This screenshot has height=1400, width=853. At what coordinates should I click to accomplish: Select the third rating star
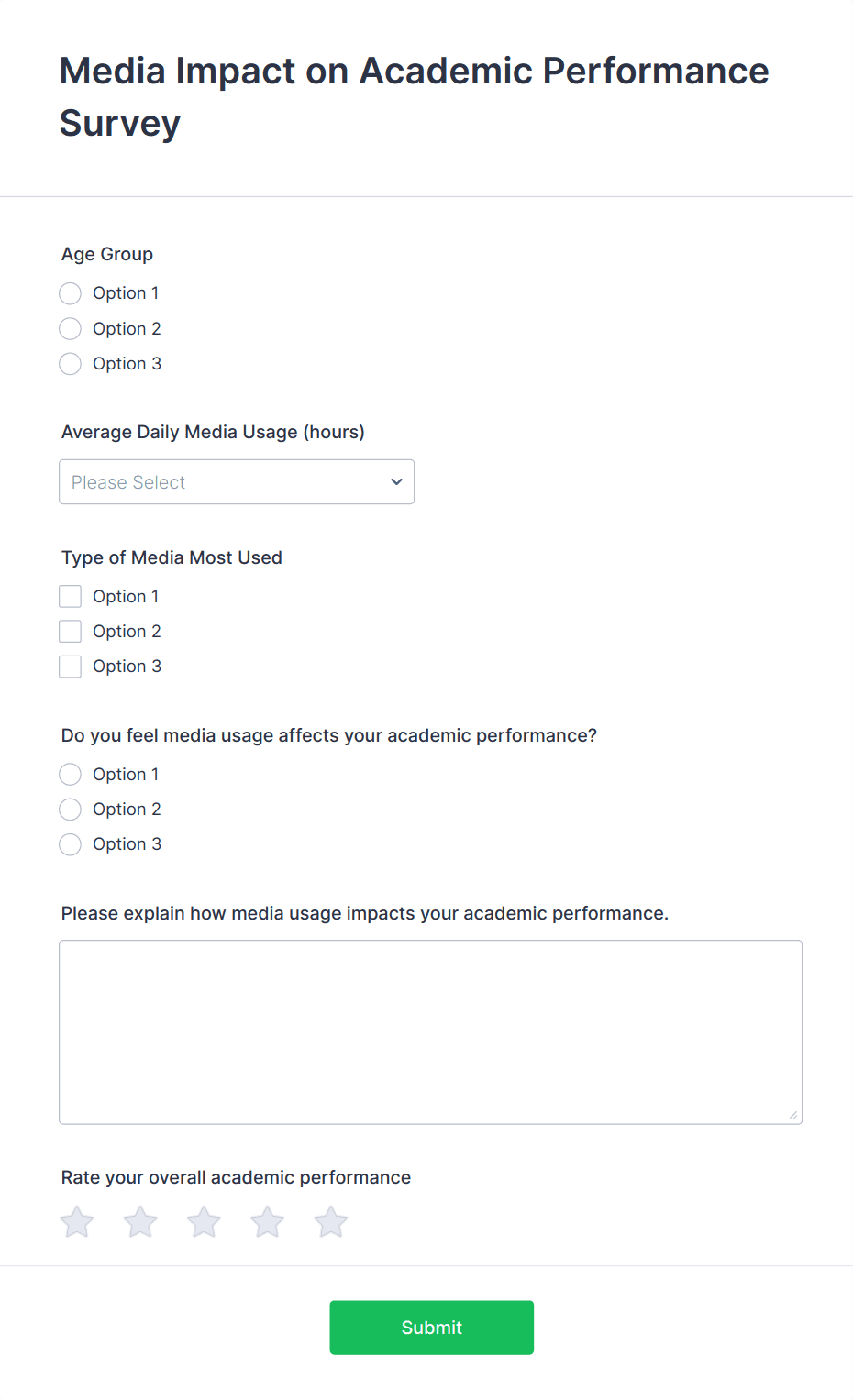click(204, 1222)
